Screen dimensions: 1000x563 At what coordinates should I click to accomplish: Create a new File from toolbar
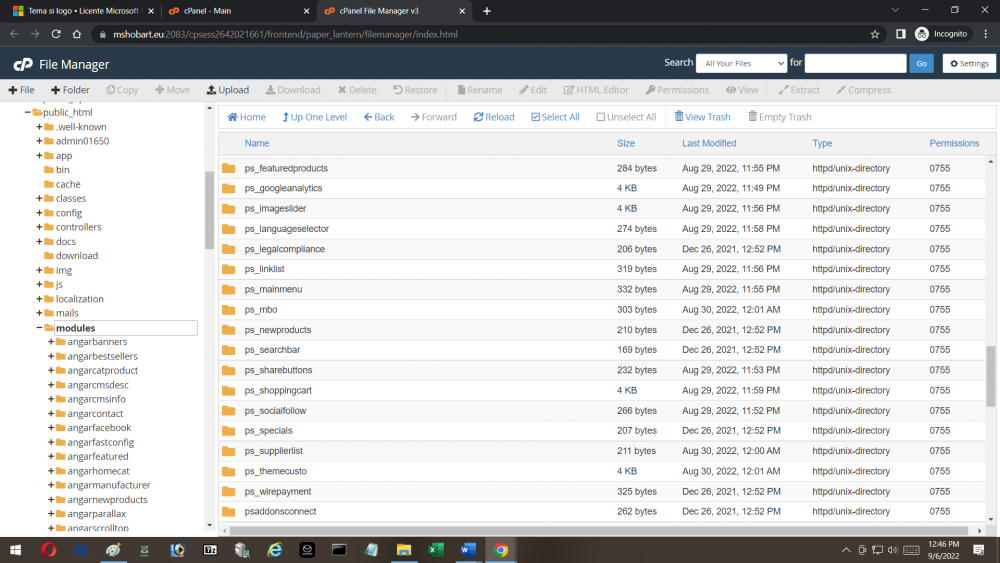21,90
